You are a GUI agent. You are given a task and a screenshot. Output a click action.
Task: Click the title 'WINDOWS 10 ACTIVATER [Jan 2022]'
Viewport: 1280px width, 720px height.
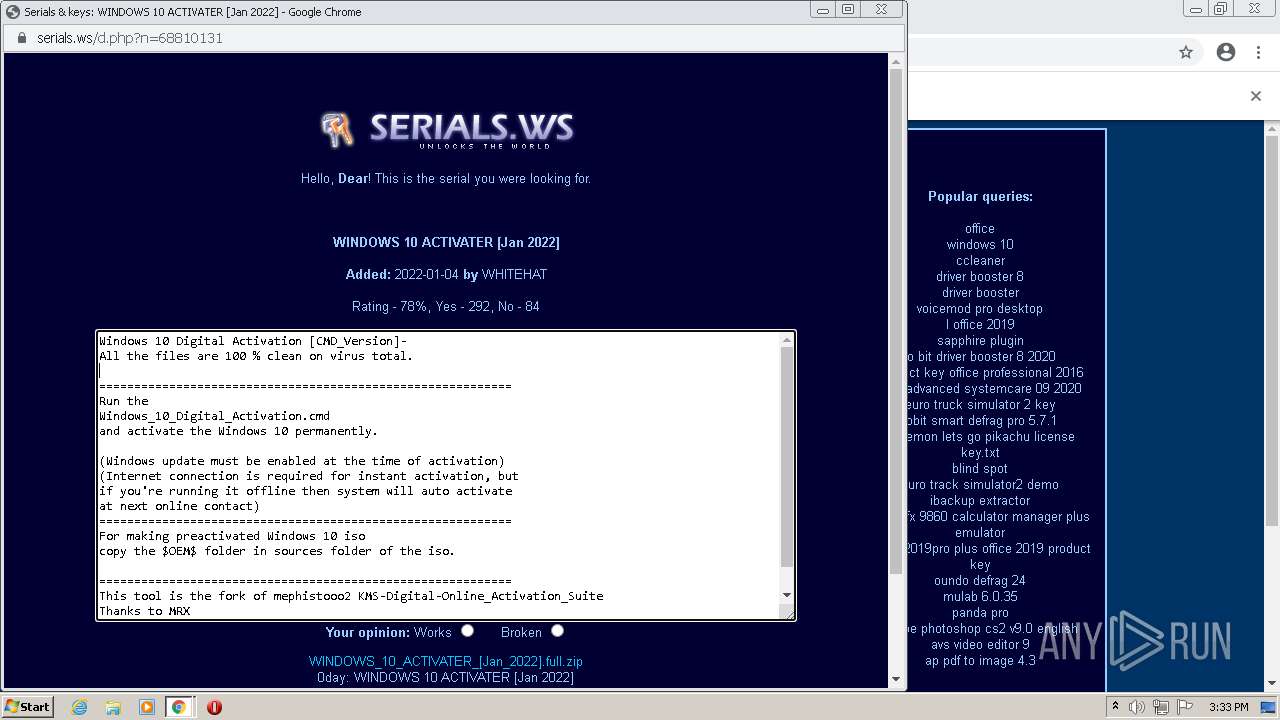pos(446,242)
